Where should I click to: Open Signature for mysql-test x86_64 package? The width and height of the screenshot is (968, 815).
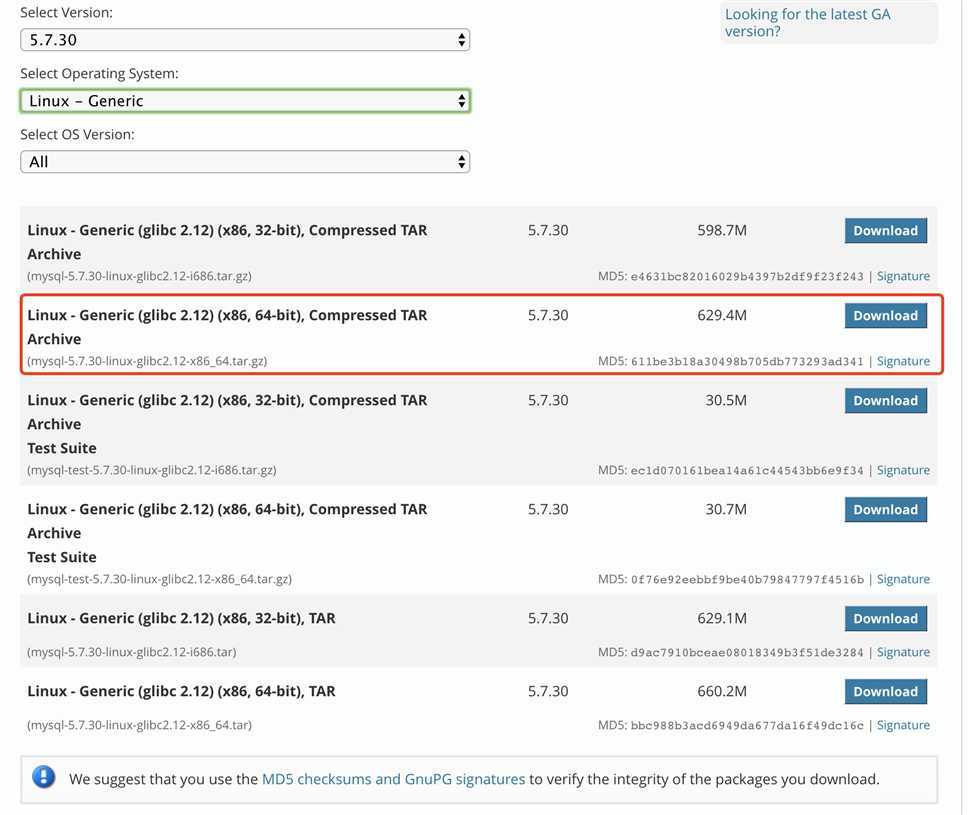(x=903, y=580)
